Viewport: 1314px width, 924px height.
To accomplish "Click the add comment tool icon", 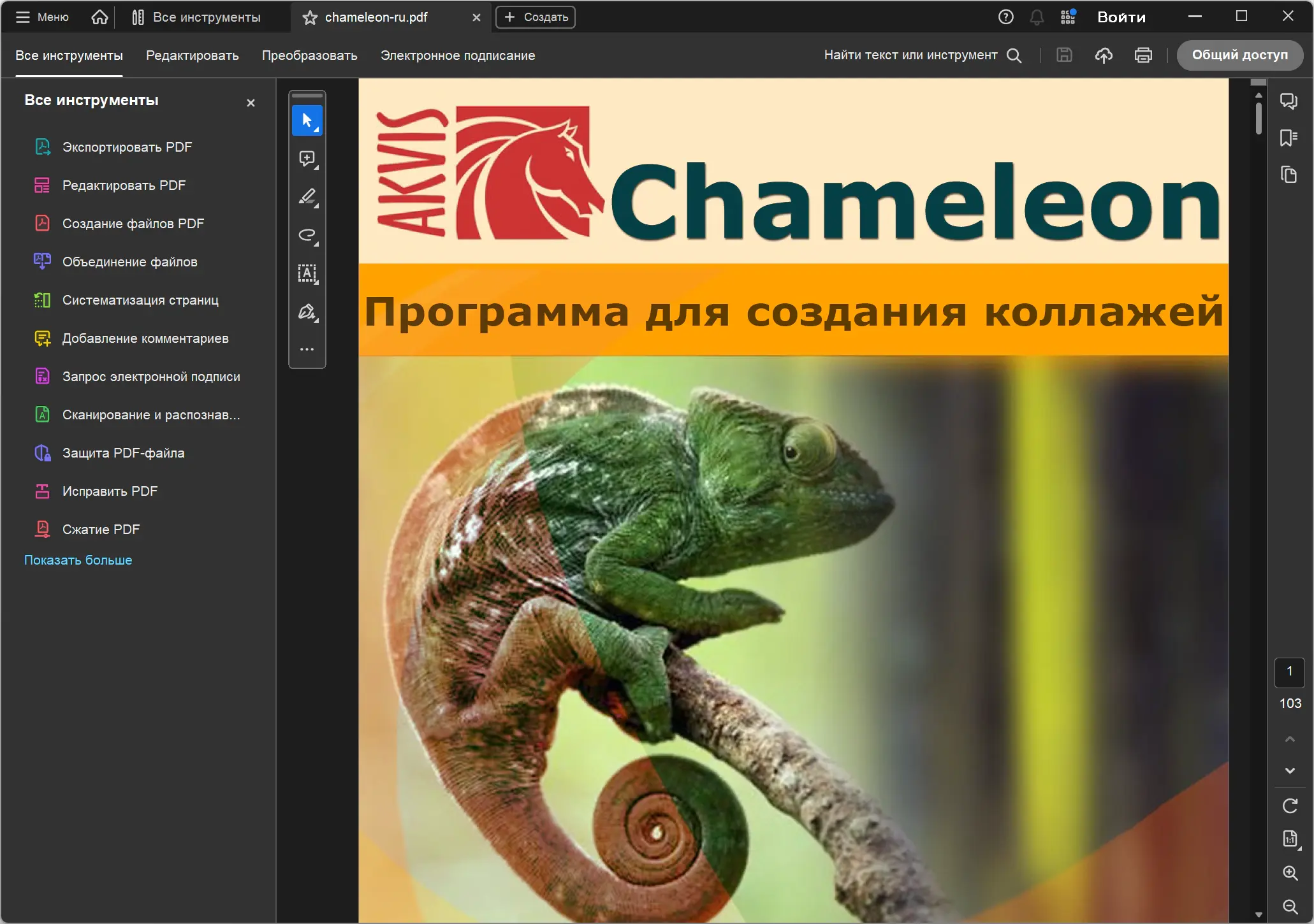I will click(307, 158).
